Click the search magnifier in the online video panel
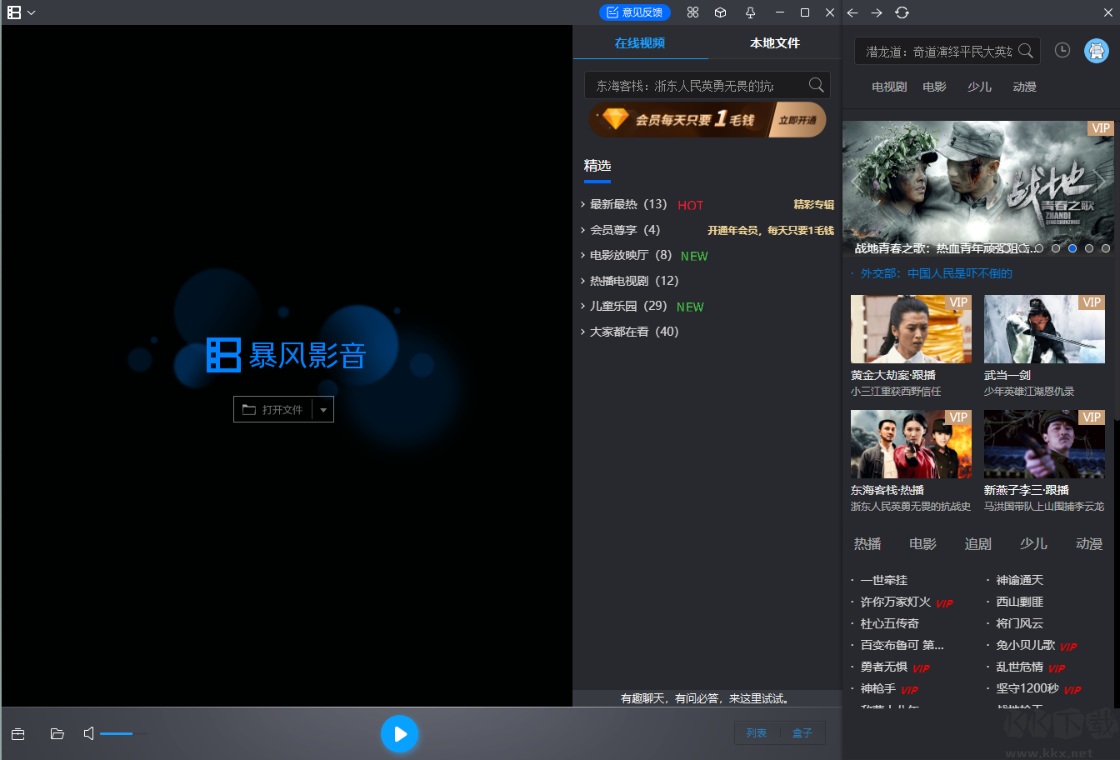The image size is (1120, 760). tap(817, 85)
